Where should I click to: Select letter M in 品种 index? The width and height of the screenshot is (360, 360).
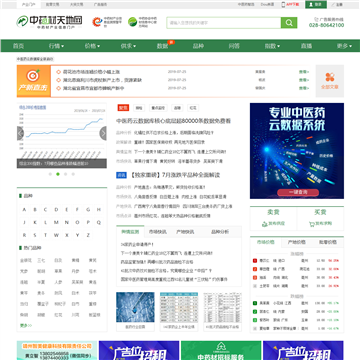[56, 222]
